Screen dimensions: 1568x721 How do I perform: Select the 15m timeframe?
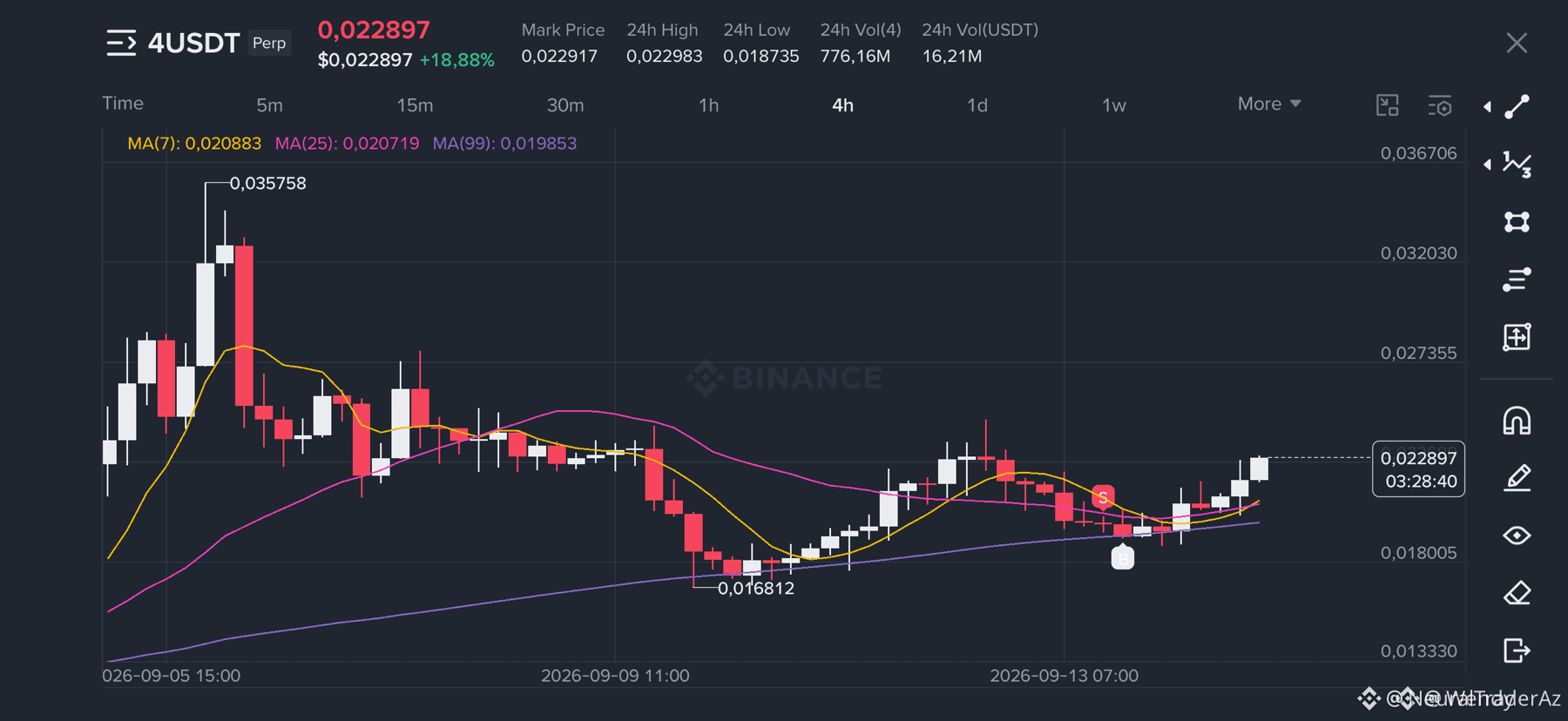(415, 105)
